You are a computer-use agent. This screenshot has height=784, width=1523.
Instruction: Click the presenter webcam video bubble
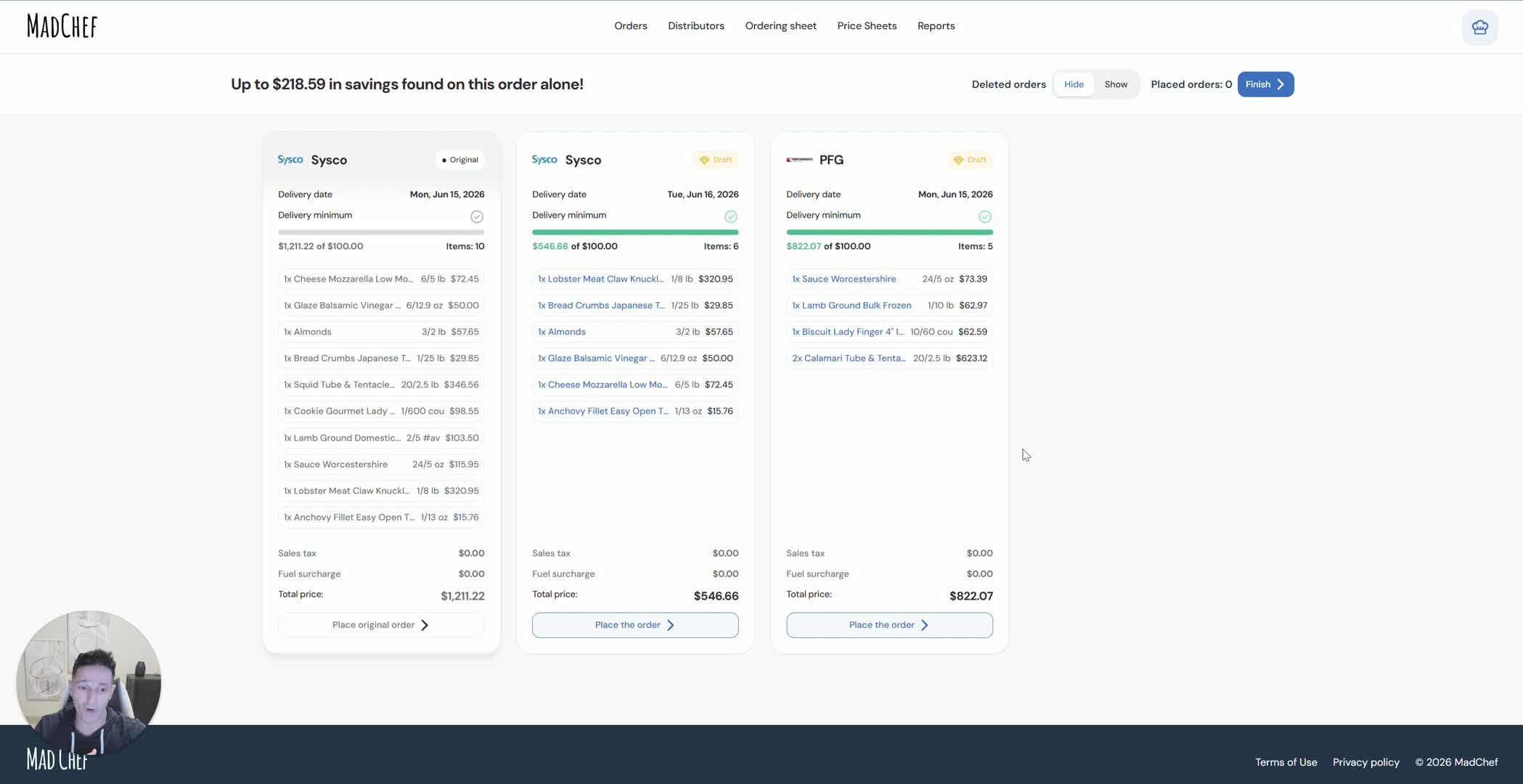[x=89, y=682]
